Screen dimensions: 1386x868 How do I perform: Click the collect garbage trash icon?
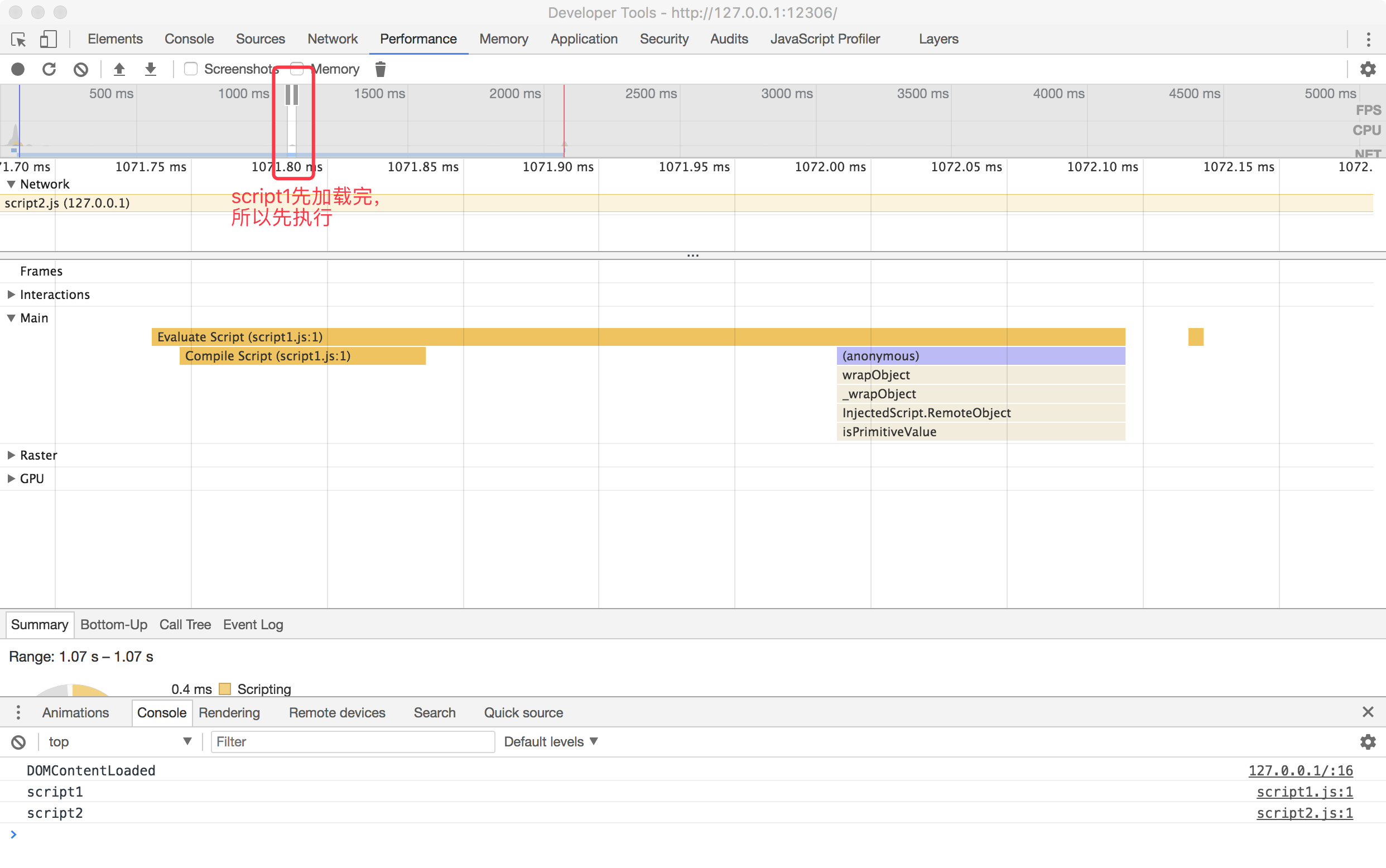point(380,70)
